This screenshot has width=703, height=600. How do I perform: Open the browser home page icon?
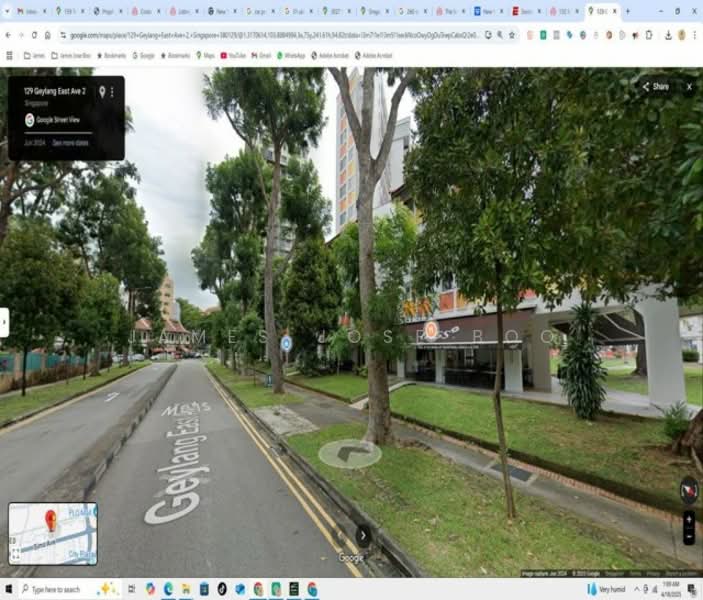(47, 35)
